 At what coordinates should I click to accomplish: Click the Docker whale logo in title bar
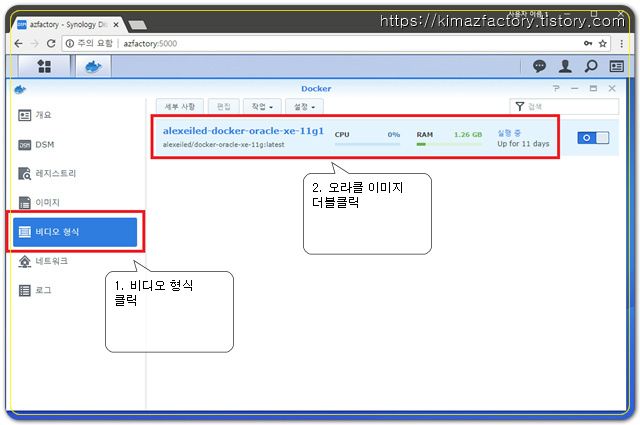click(x=20, y=89)
